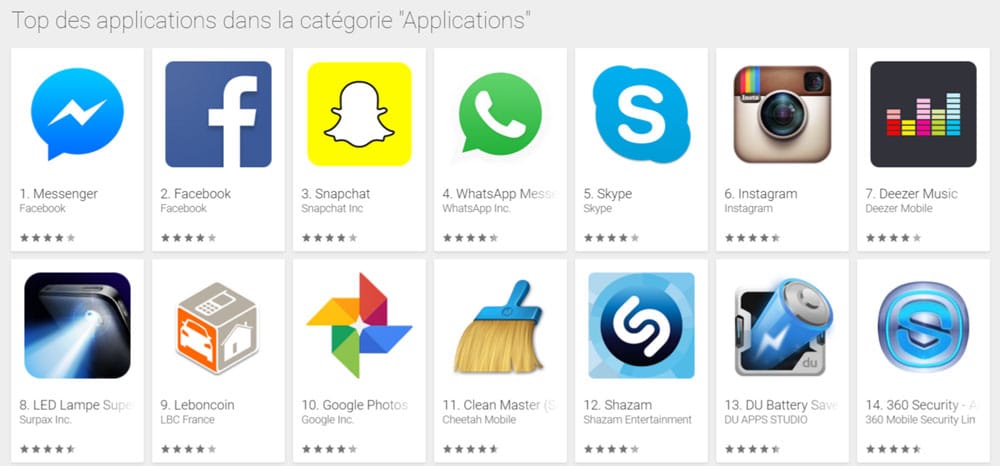Open the LED Lampe flashlight icon
This screenshot has width=1000, height=466.
click(77, 326)
